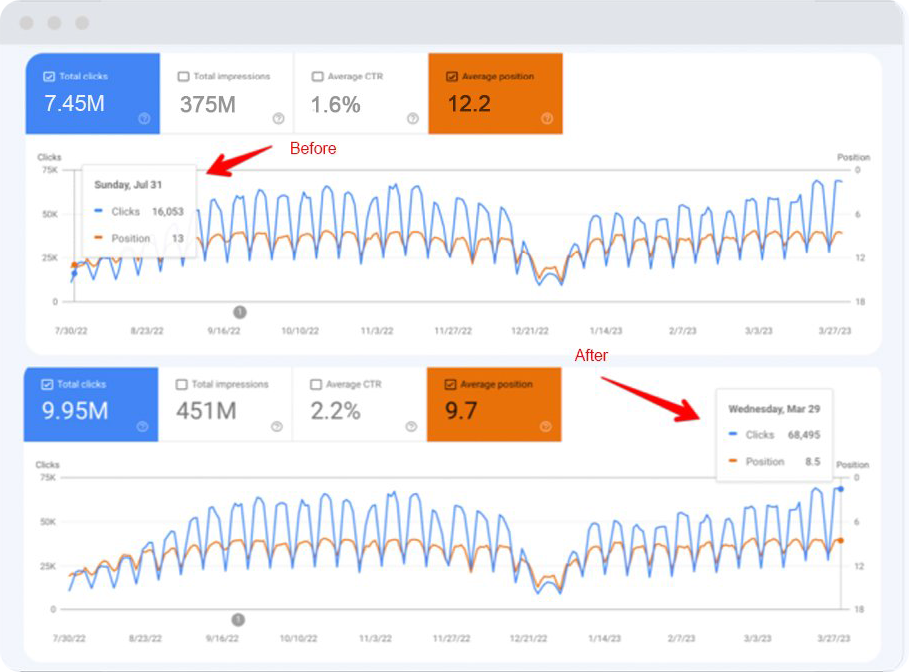Select orange position data point for Jul 31
909x672 pixels.
coord(73,265)
